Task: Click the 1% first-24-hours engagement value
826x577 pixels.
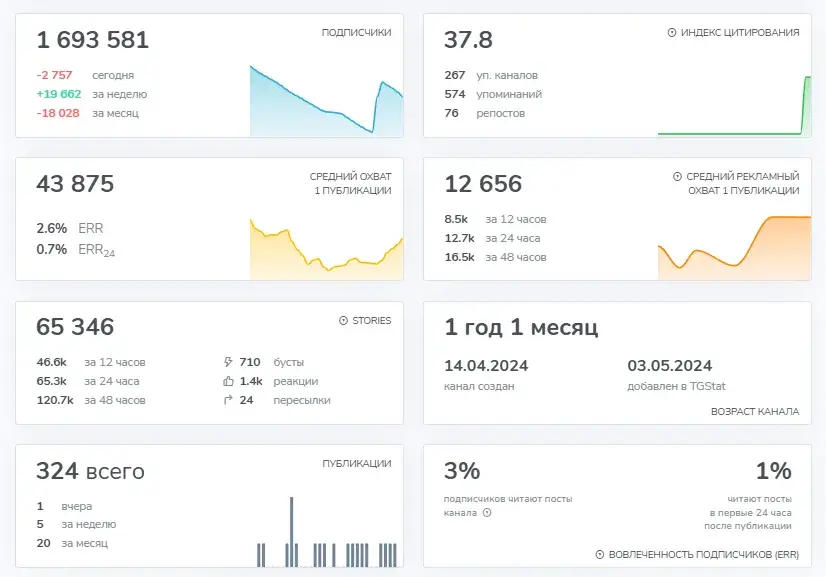Action: point(773,471)
